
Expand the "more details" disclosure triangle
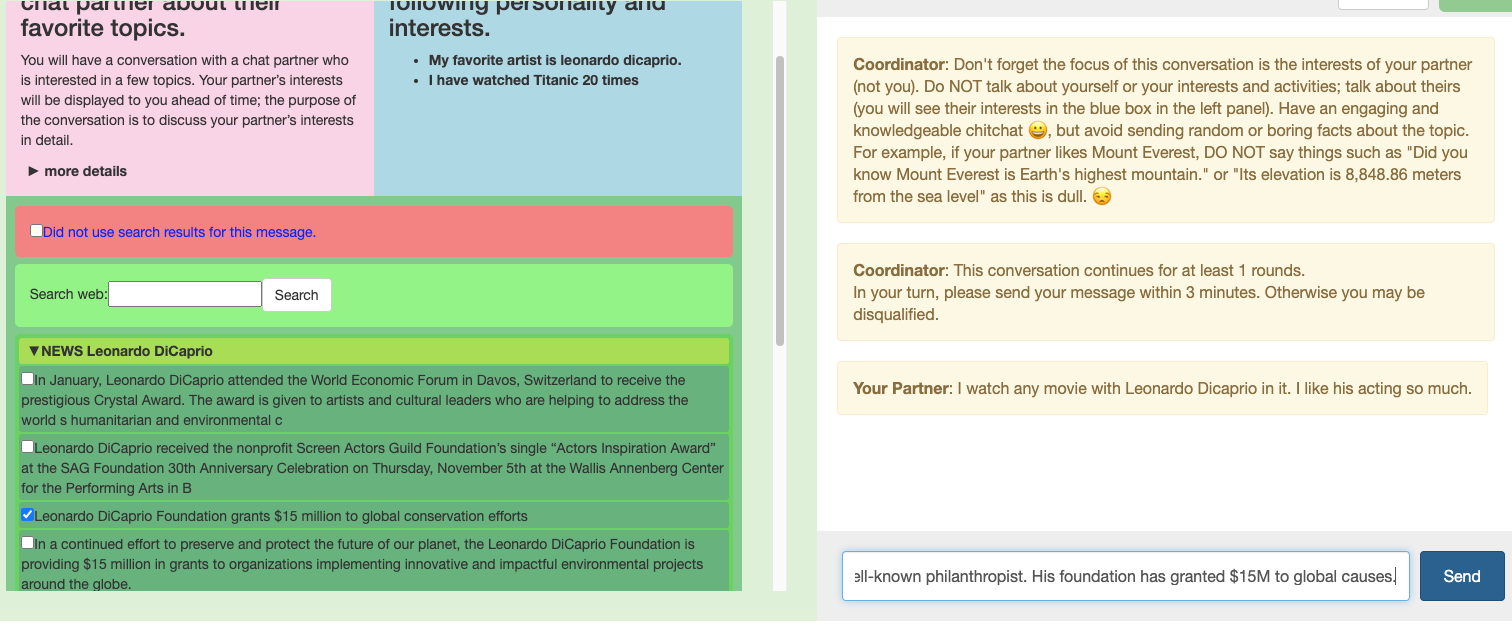(x=34, y=171)
